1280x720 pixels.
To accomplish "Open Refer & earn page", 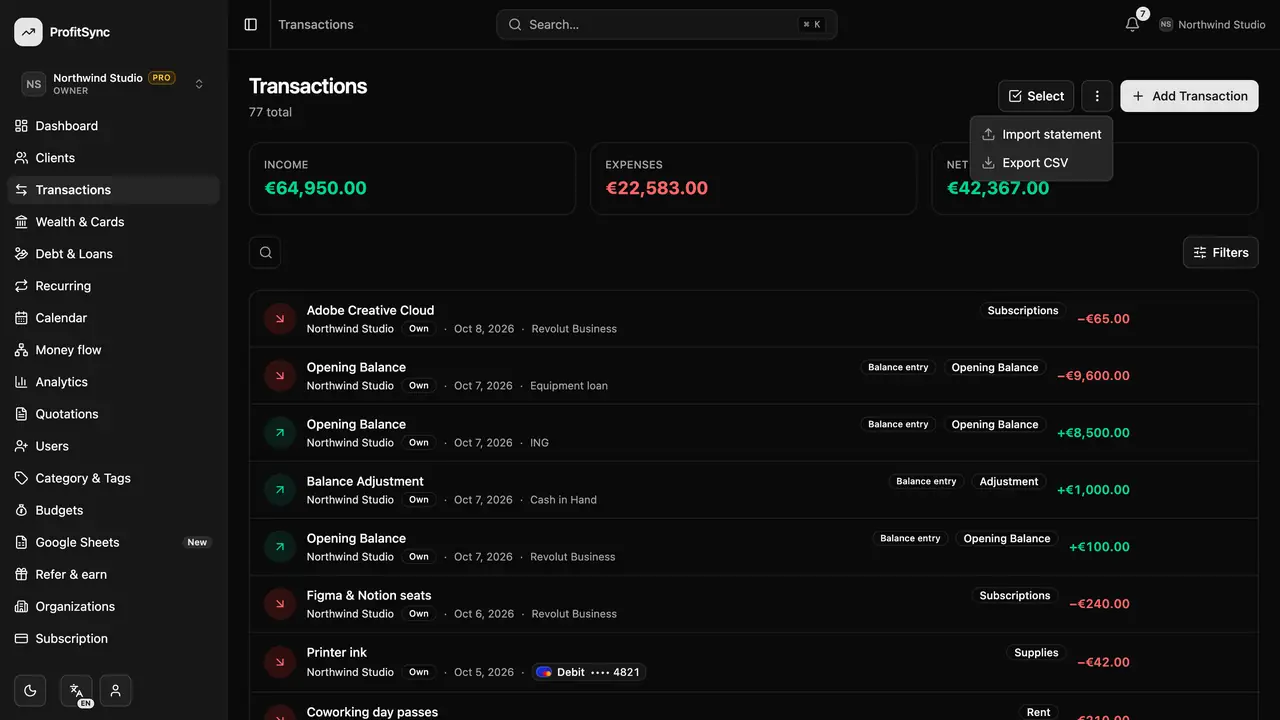I will click(x=113, y=574).
